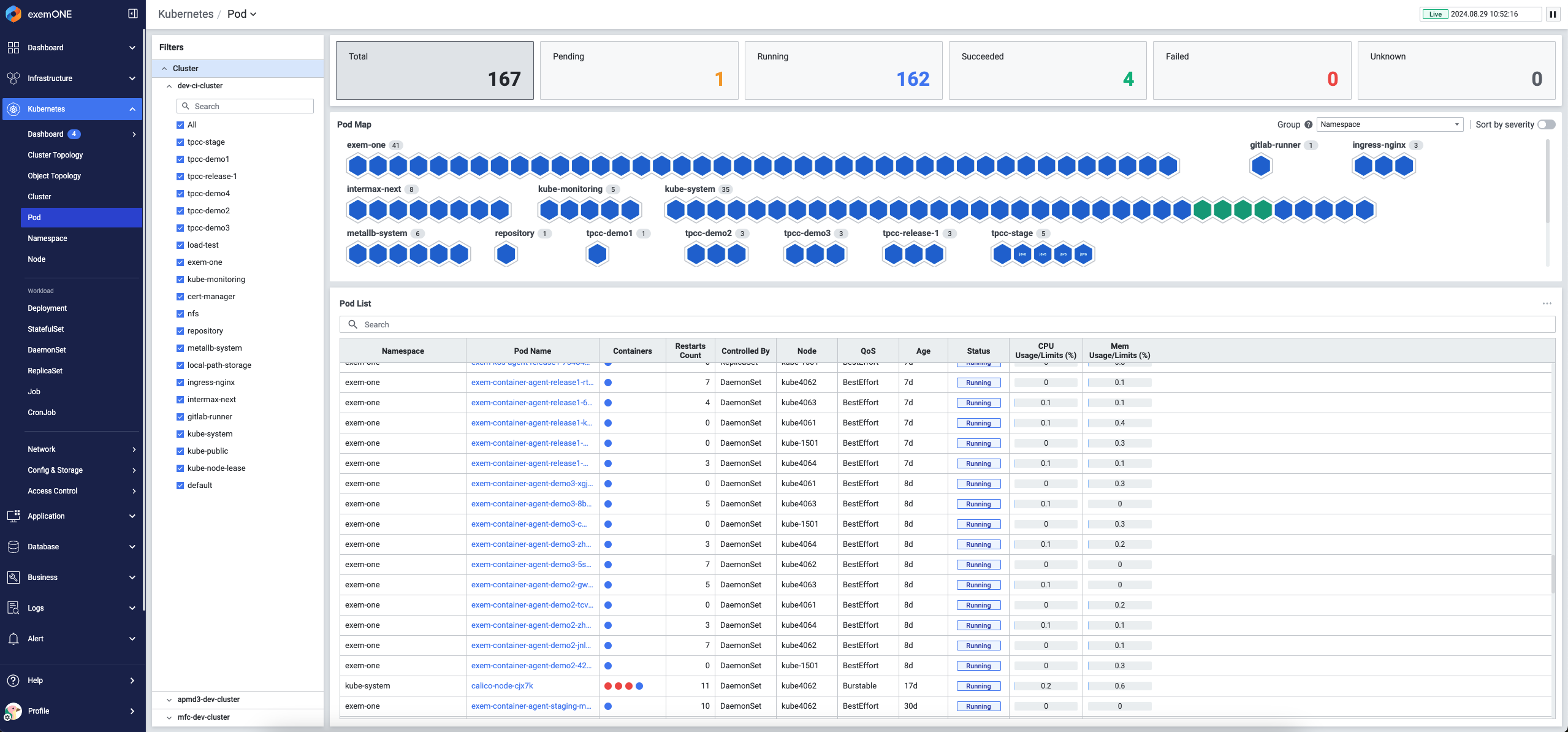
Task: Click the Group help question mark icon
Action: coord(1308,124)
